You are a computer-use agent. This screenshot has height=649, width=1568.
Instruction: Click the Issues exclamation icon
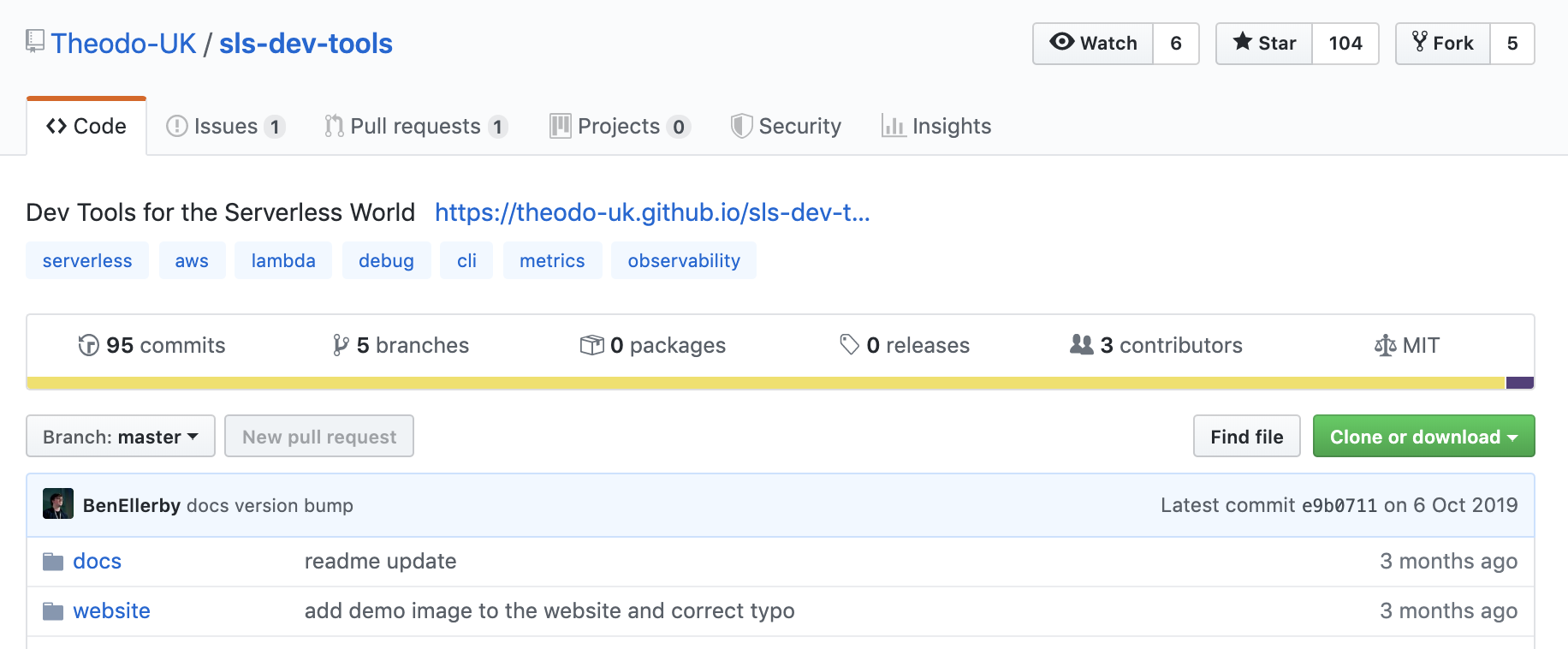tap(176, 127)
